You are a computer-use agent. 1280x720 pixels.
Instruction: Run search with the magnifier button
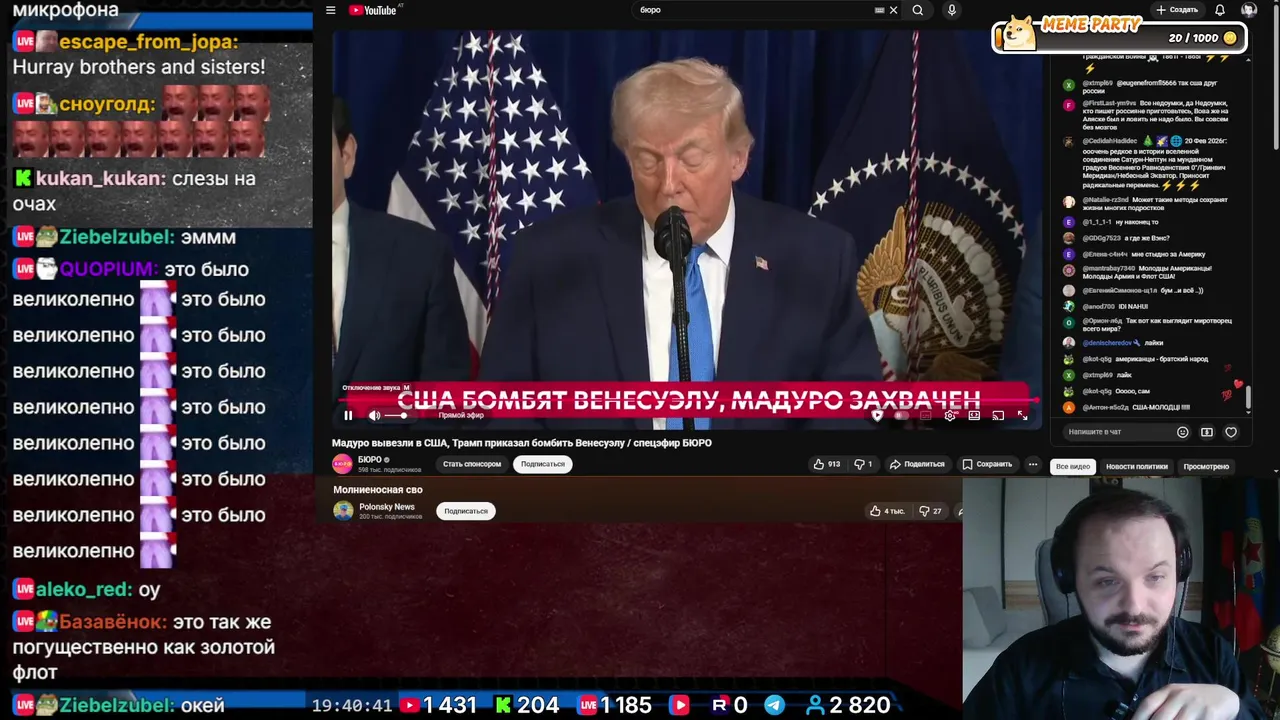click(918, 10)
